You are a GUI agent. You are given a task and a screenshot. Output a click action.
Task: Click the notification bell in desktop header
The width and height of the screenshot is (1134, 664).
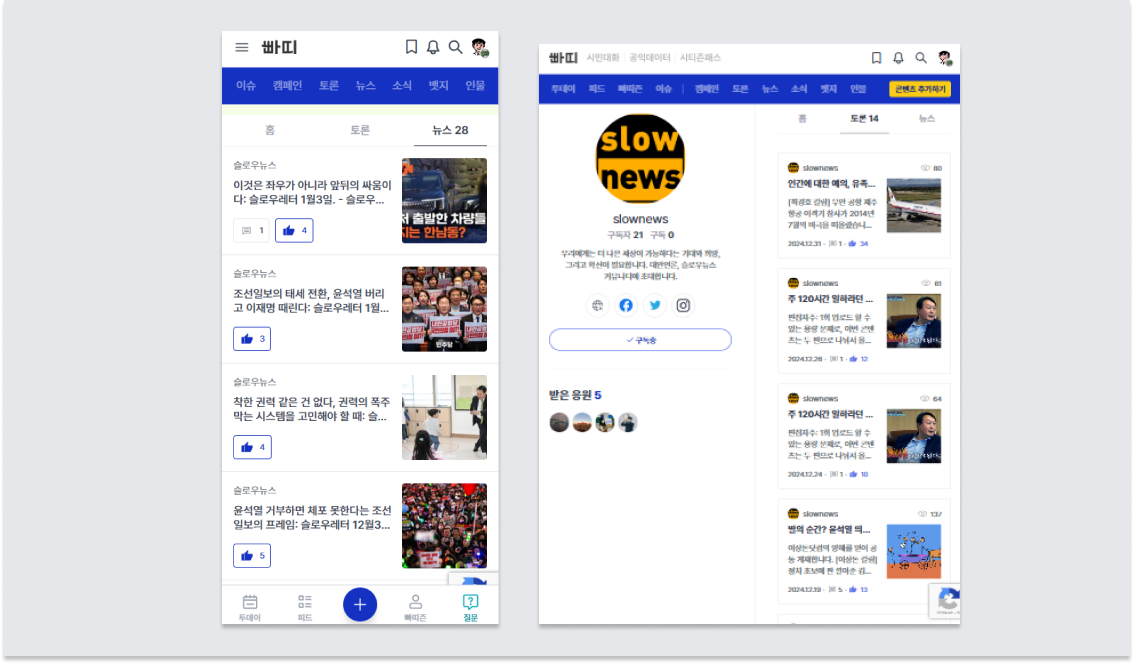[x=898, y=58]
